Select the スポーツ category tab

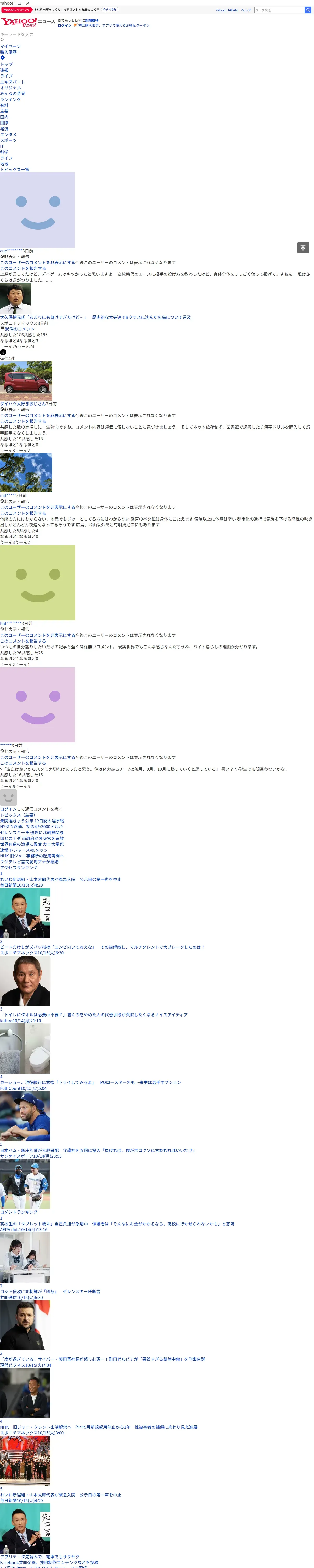9,141
